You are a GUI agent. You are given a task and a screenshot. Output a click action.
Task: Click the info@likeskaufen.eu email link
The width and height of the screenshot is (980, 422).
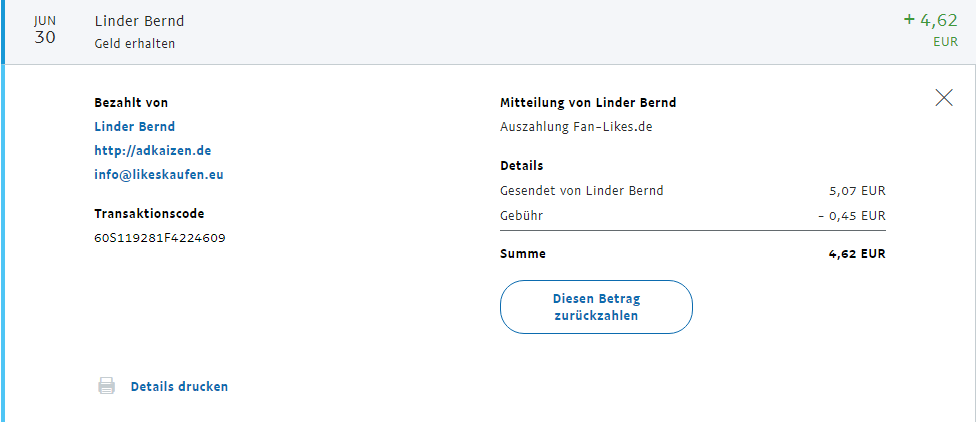pos(159,174)
